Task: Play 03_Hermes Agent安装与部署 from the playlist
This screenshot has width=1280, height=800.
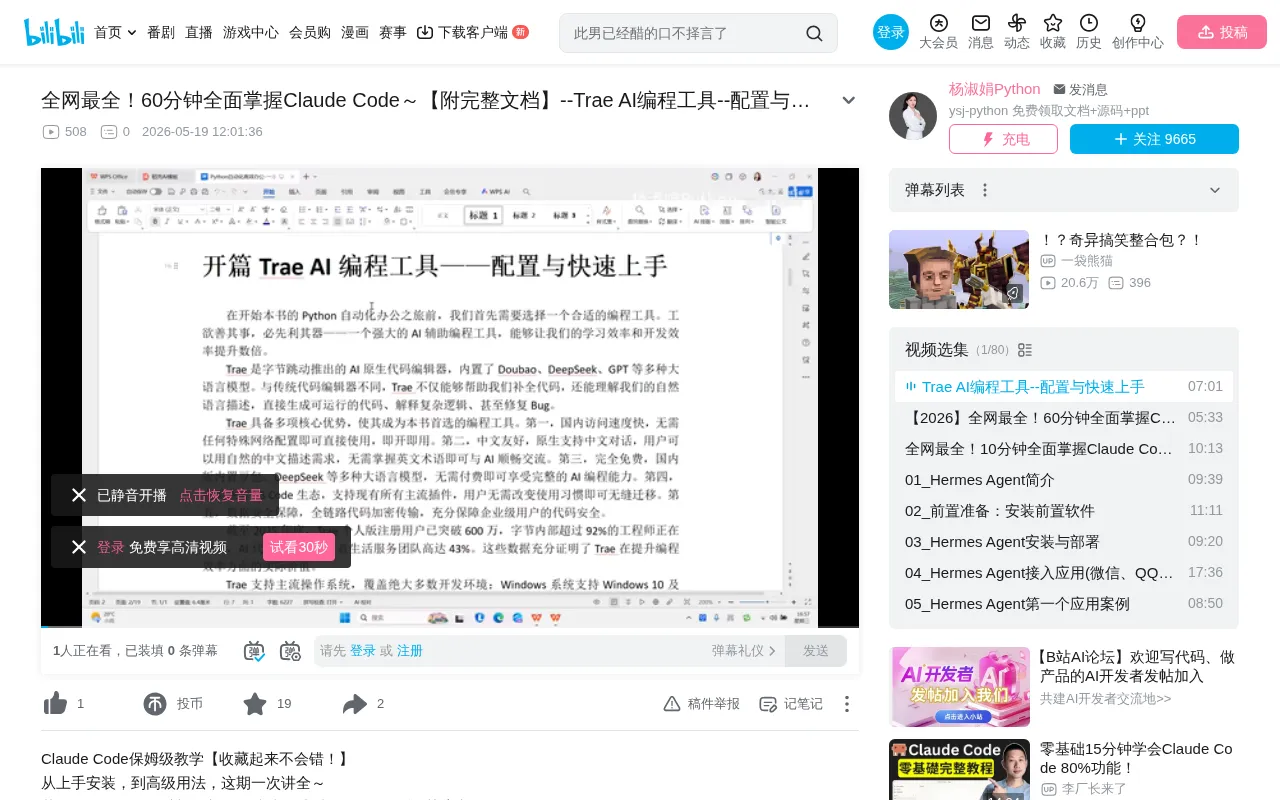Action: point(1064,541)
